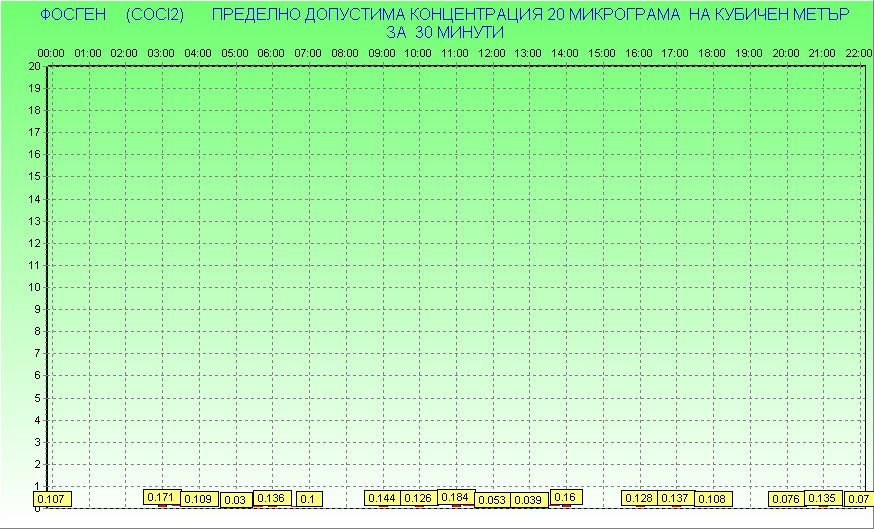Select the 05:00 time axis label
Image resolution: width=874 pixels, height=529 pixels.
point(235,54)
